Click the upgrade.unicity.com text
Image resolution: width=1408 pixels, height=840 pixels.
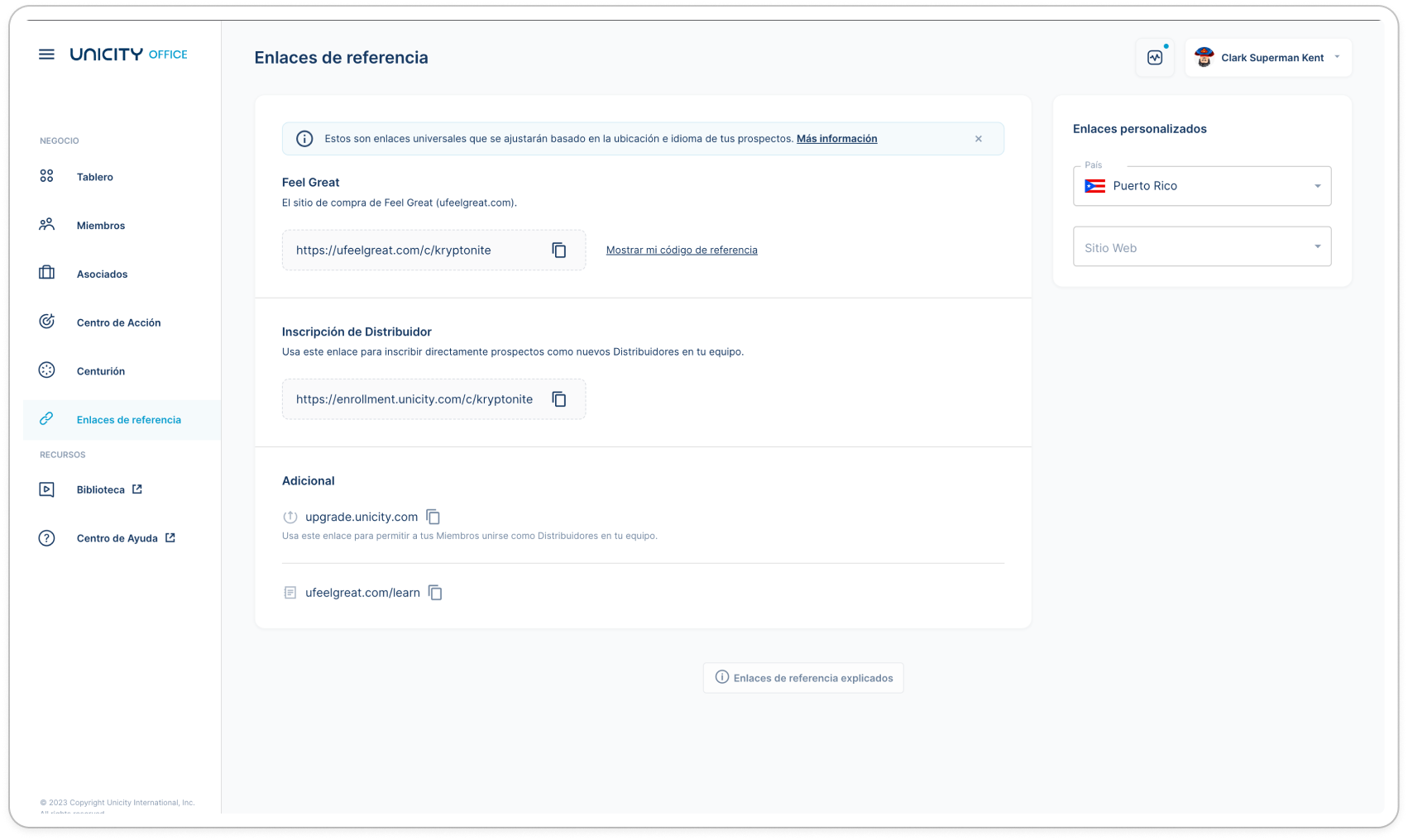tap(362, 517)
